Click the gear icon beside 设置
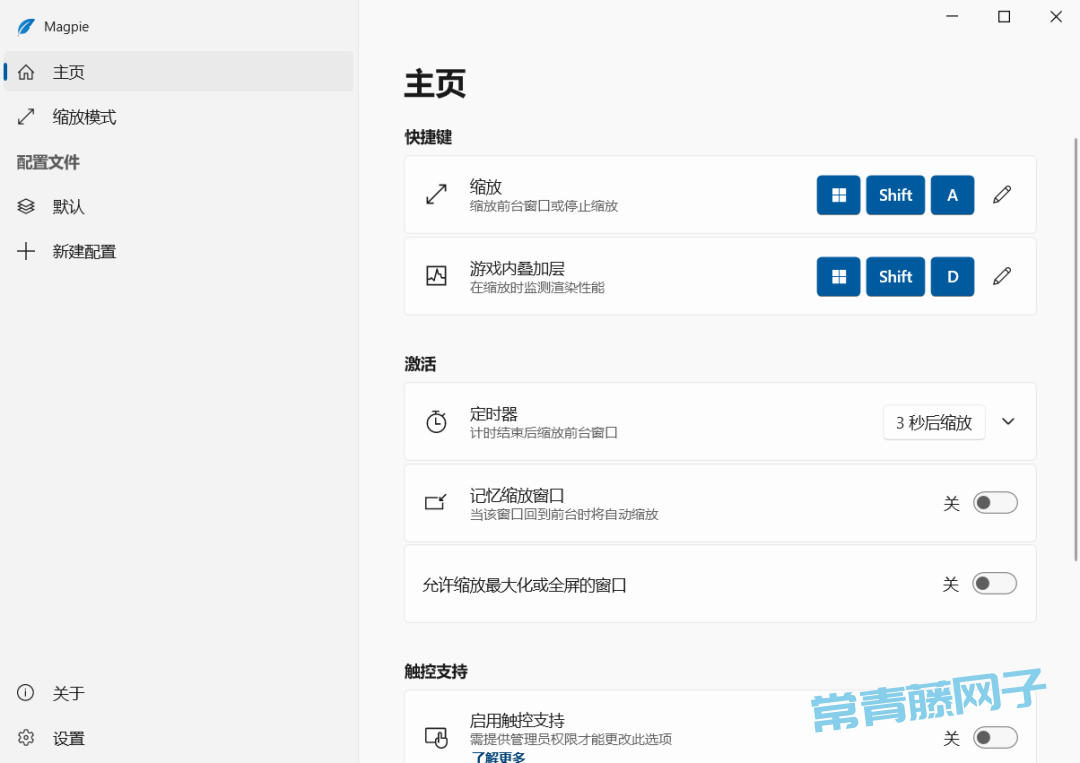 pyautogui.click(x=26, y=738)
